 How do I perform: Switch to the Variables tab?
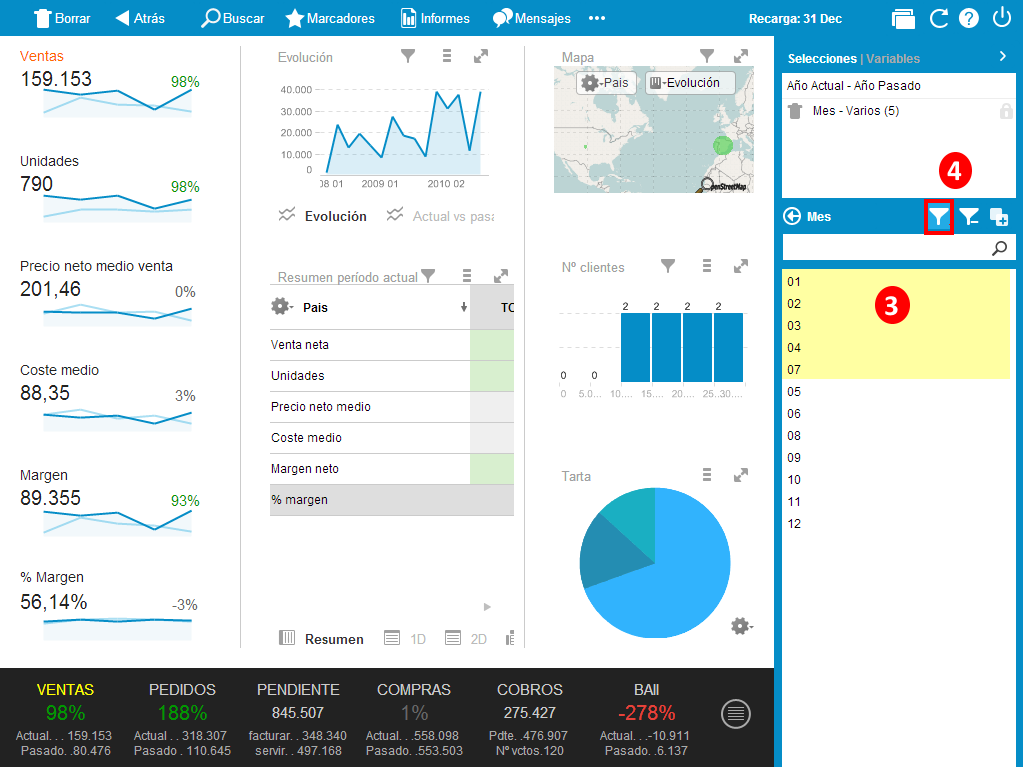click(x=893, y=59)
